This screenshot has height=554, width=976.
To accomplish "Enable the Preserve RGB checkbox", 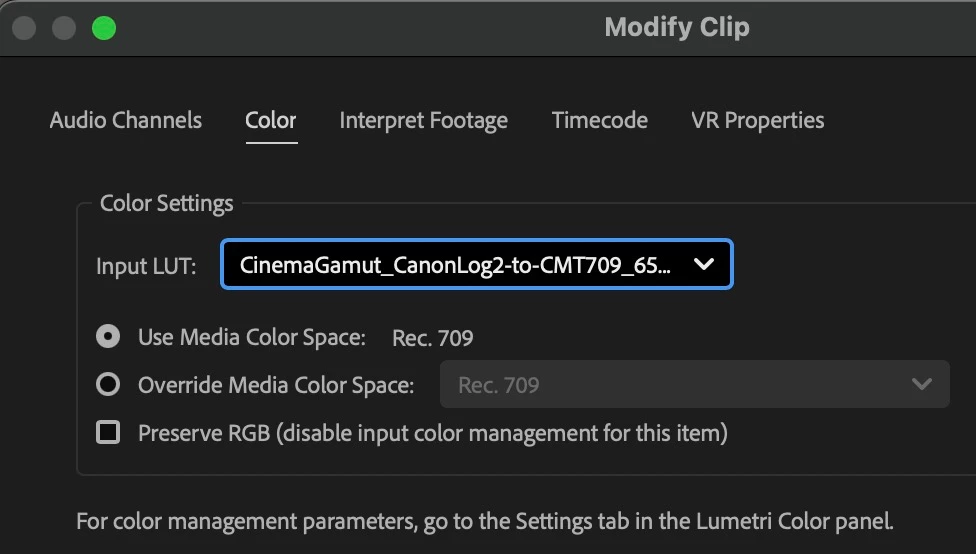I will click(108, 432).
